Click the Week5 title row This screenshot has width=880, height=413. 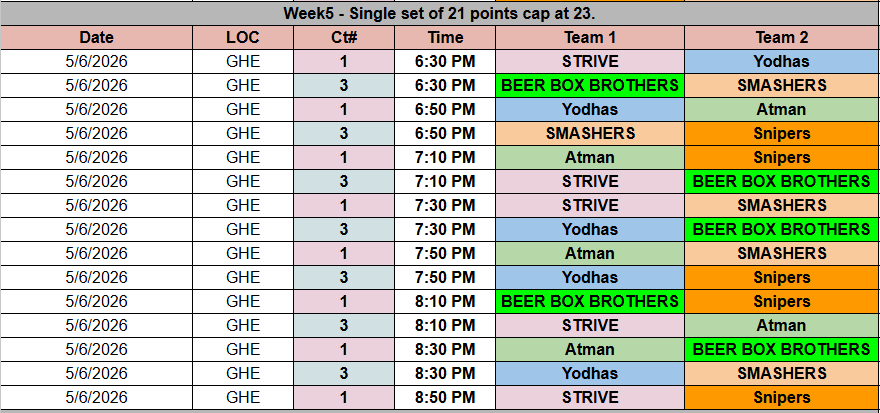click(439, 13)
